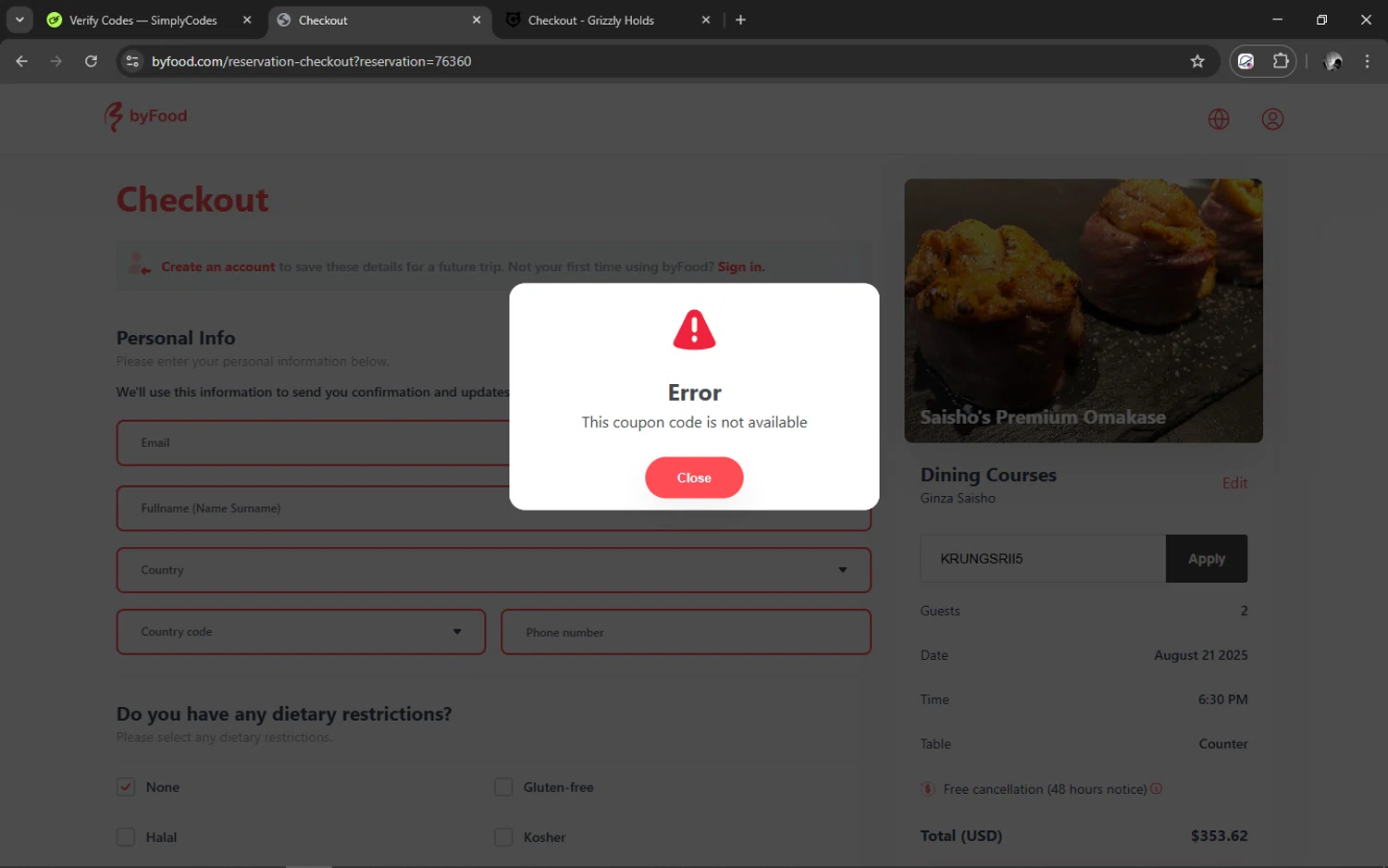The width and height of the screenshot is (1388, 868).
Task: Click the 'This coupon code is not available' message
Action: [x=694, y=423]
